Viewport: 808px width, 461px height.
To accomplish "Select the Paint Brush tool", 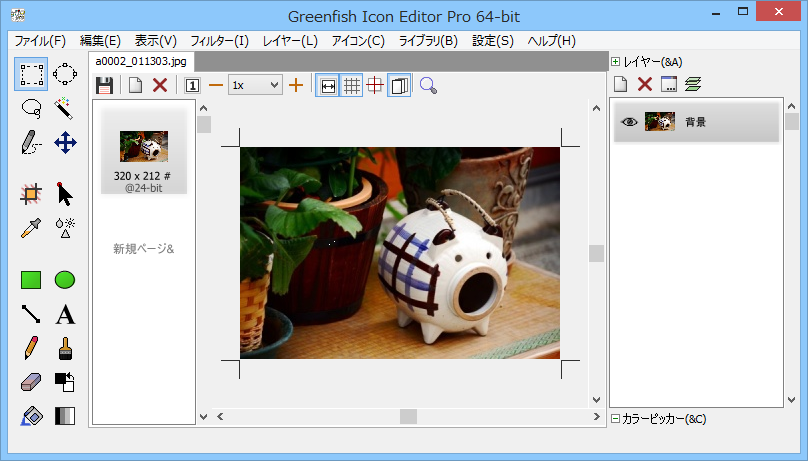I will 65,348.
